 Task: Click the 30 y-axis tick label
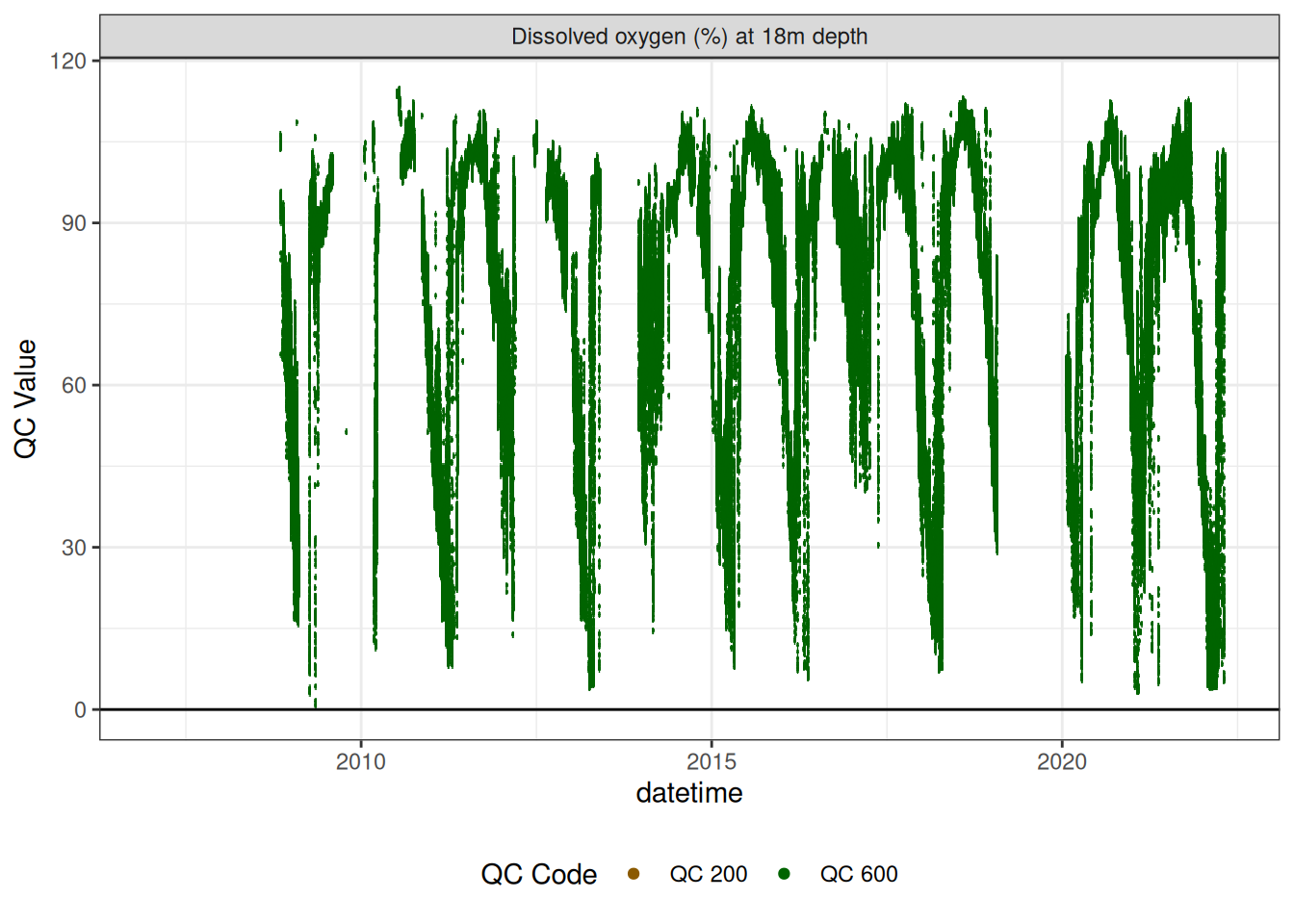[x=74, y=548]
